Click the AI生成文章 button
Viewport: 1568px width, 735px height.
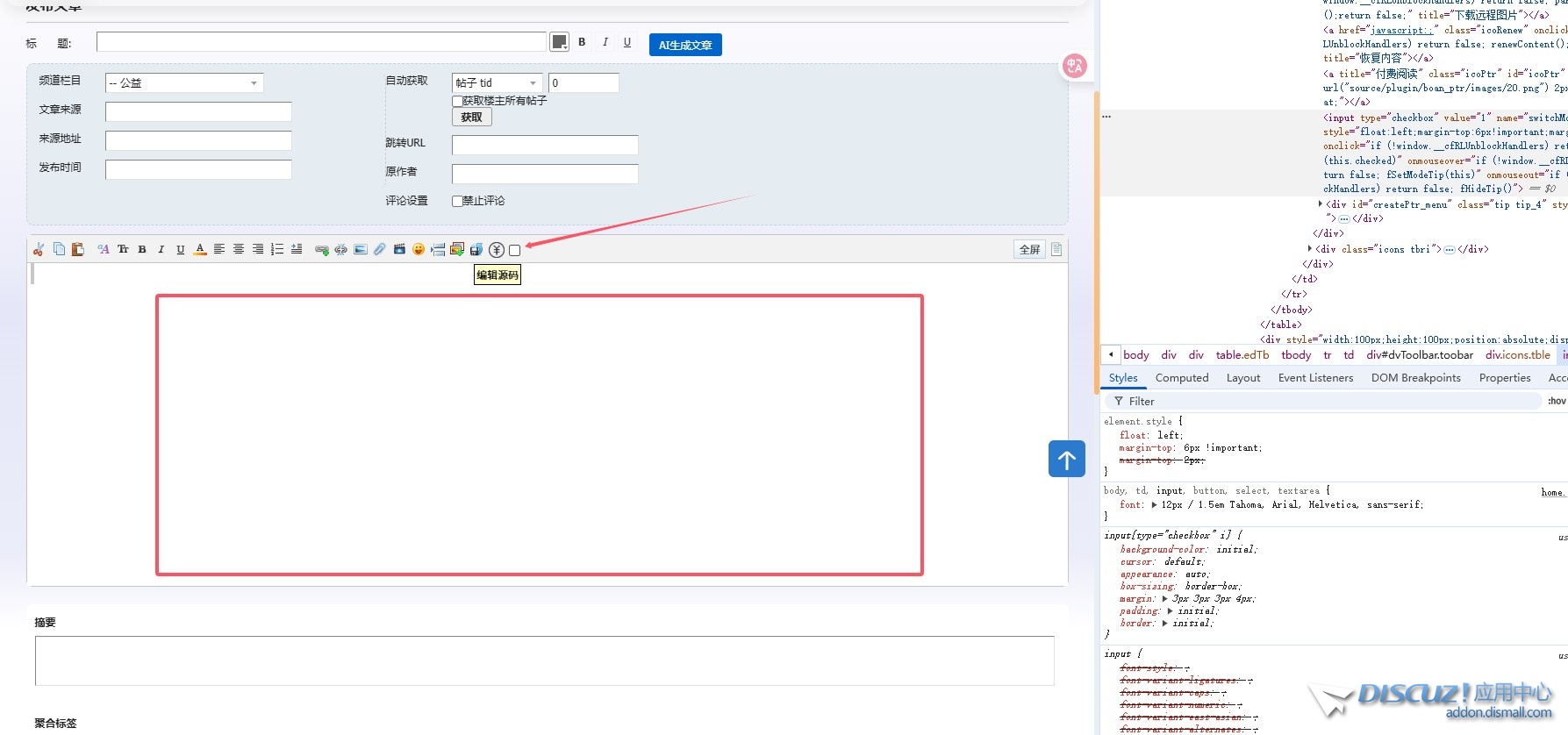coord(685,45)
